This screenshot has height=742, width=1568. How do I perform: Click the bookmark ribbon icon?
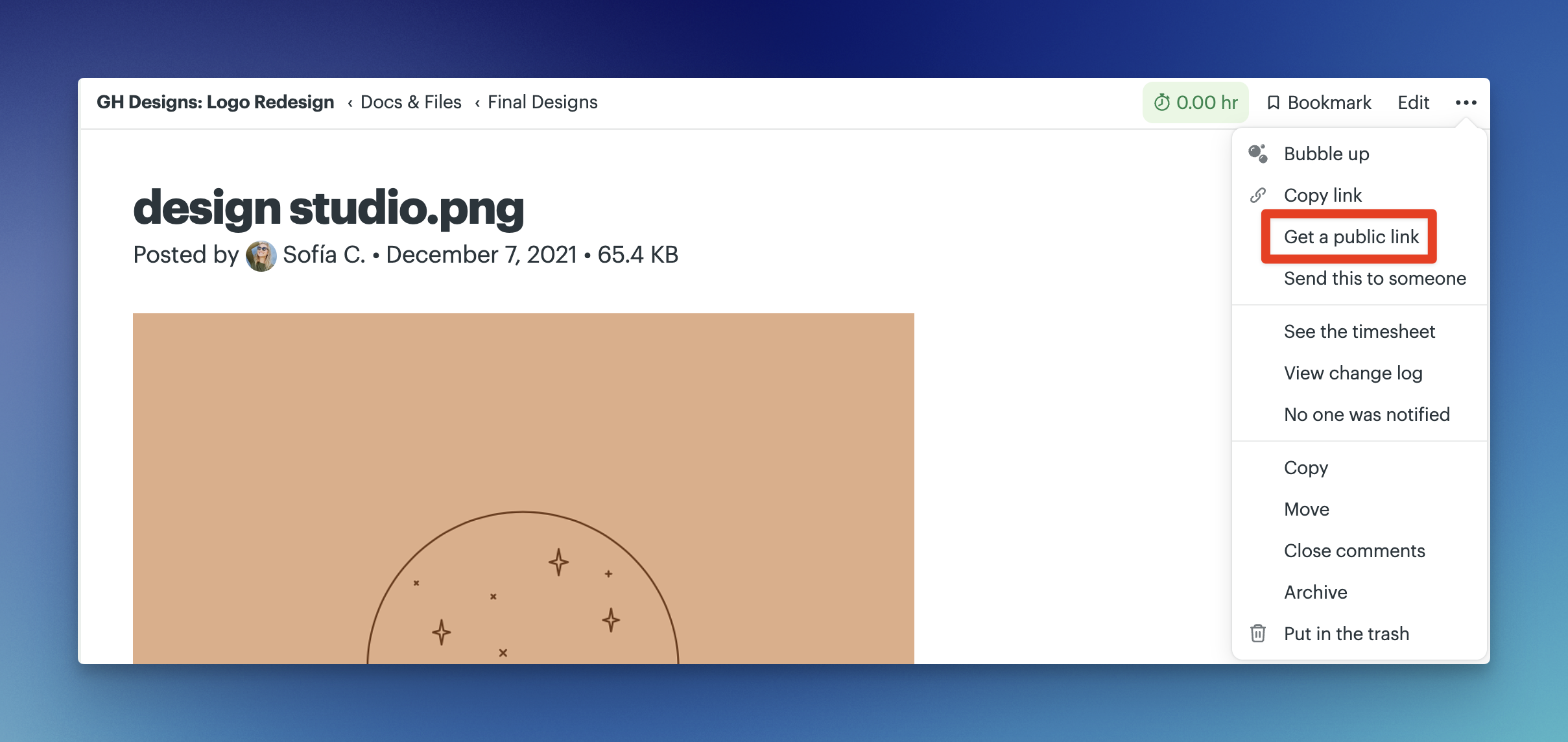(1273, 102)
